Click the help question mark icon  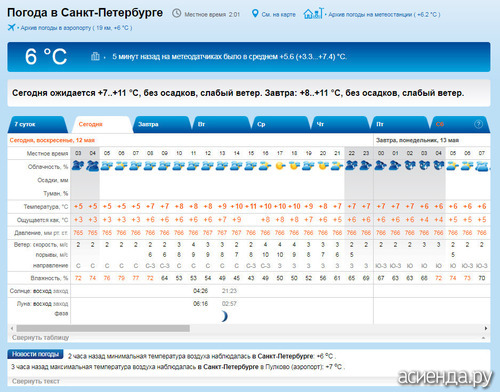[x=478, y=124]
